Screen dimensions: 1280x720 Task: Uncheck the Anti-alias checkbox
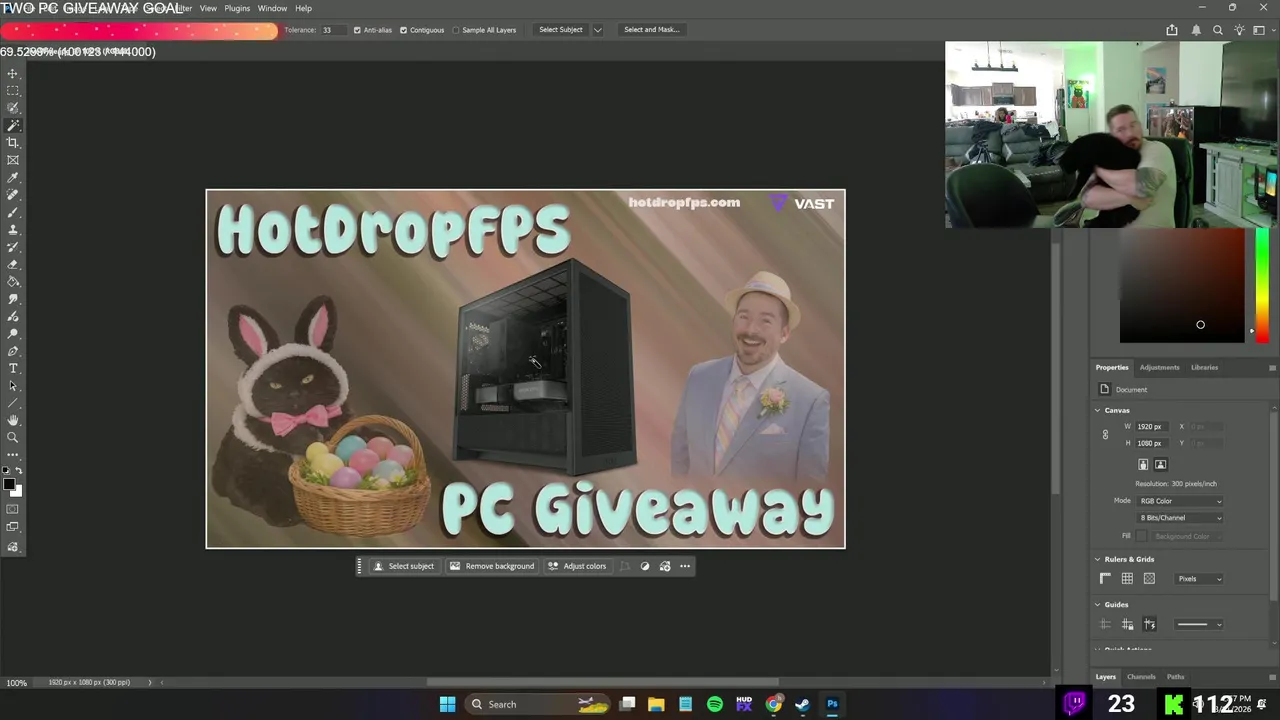(357, 30)
